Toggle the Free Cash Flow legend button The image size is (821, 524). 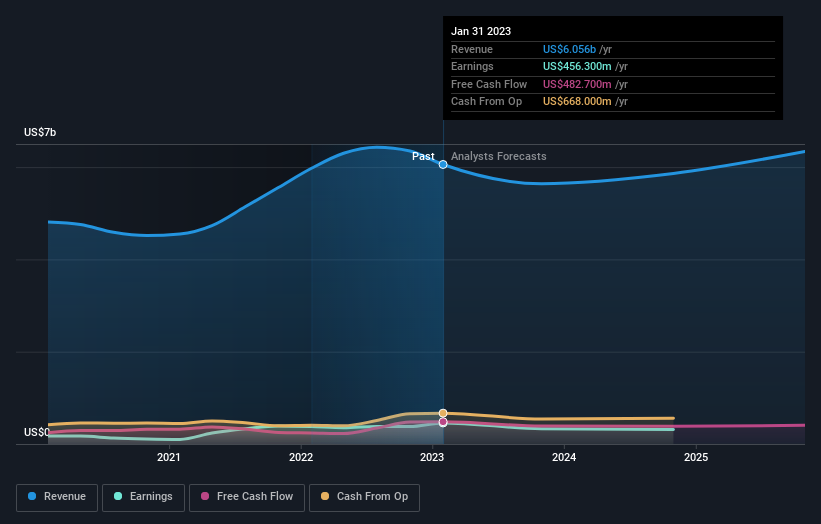point(247,497)
